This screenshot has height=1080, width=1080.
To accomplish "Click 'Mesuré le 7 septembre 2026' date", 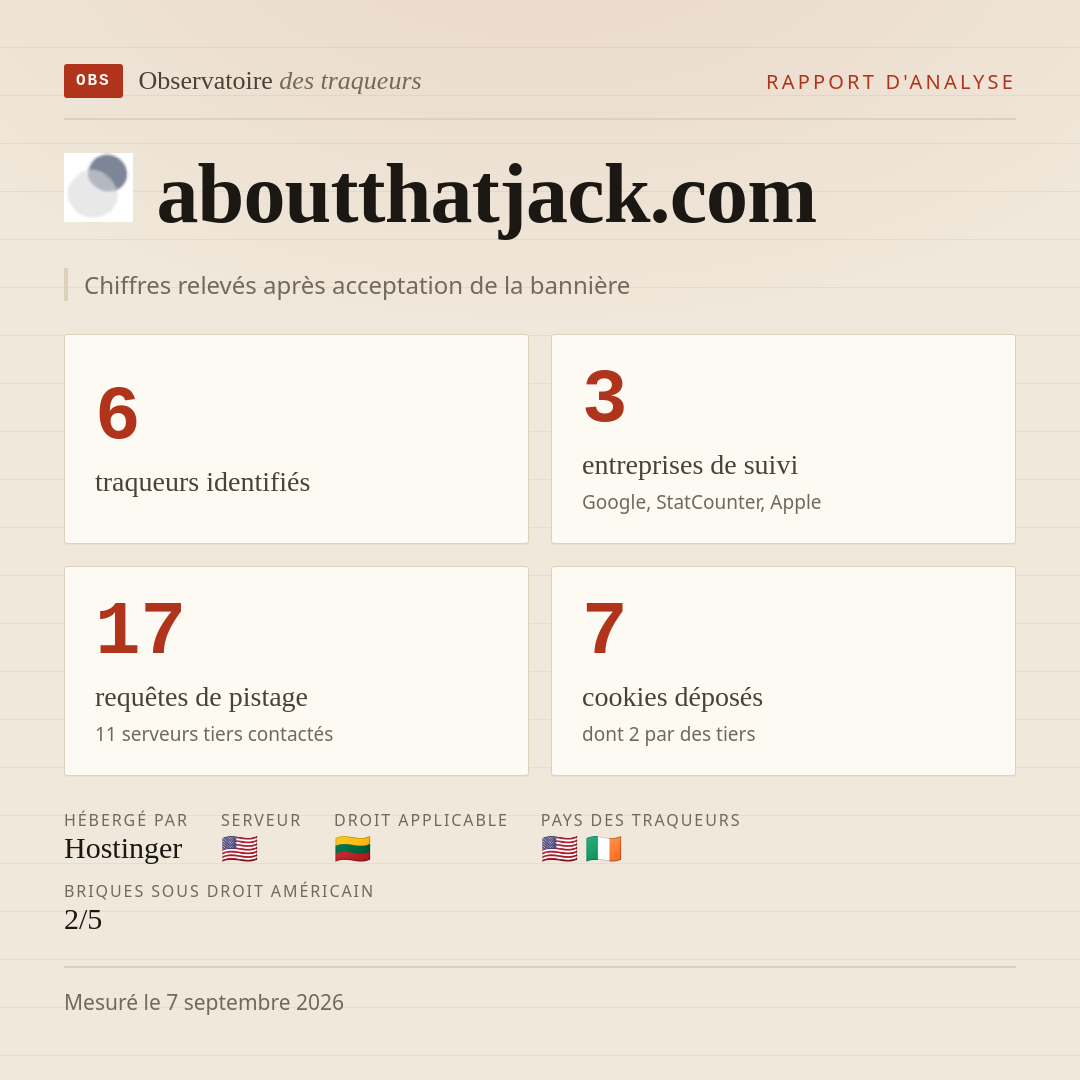I will 204,1002.
